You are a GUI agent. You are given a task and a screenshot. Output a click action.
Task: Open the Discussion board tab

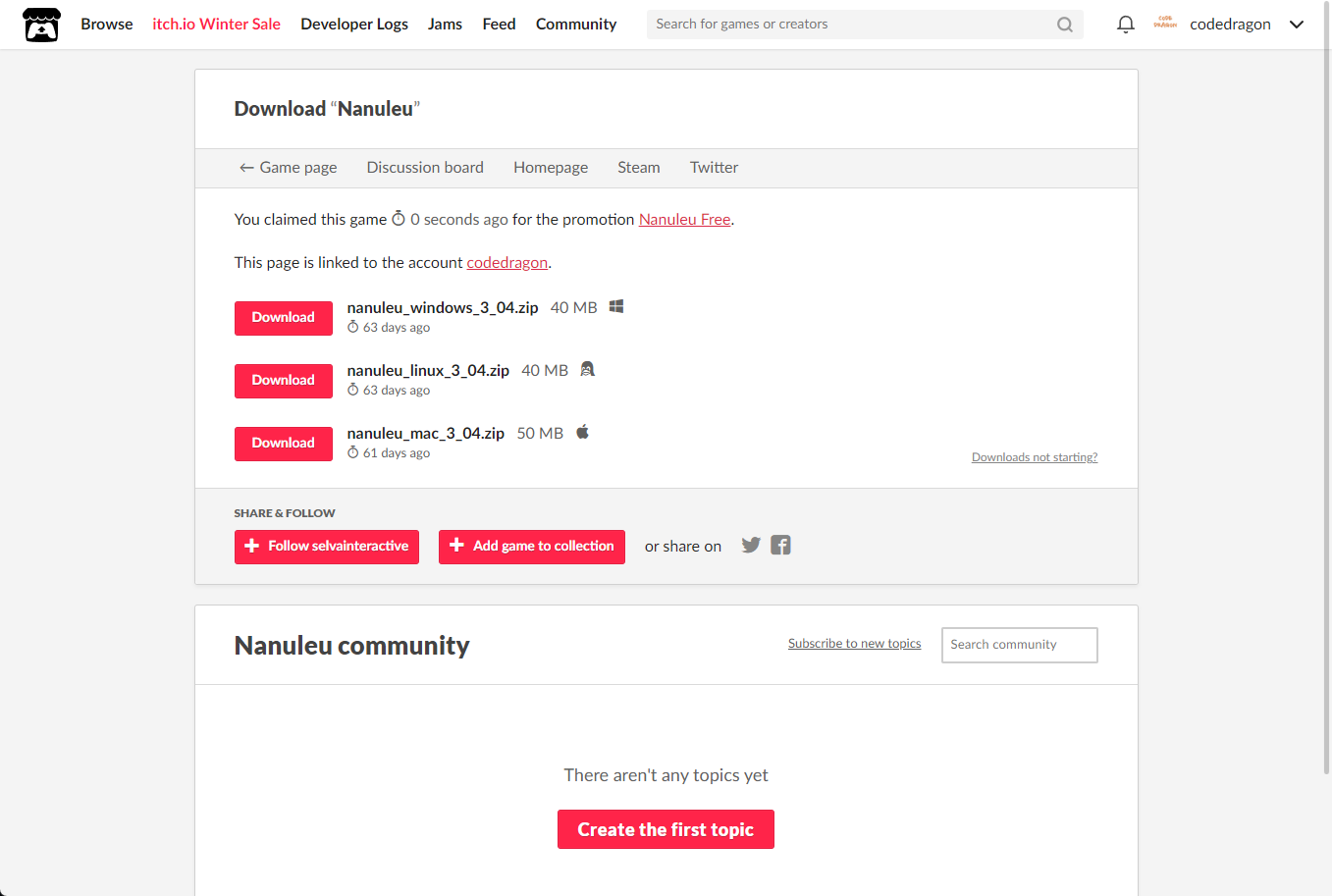click(x=425, y=168)
